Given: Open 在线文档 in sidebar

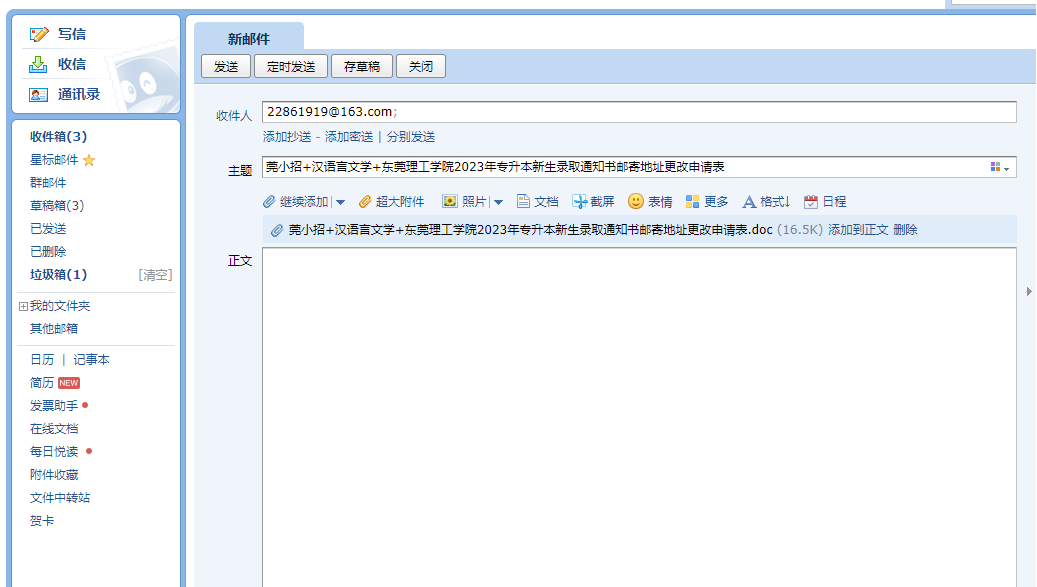Looking at the screenshot, I should [54, 429].
